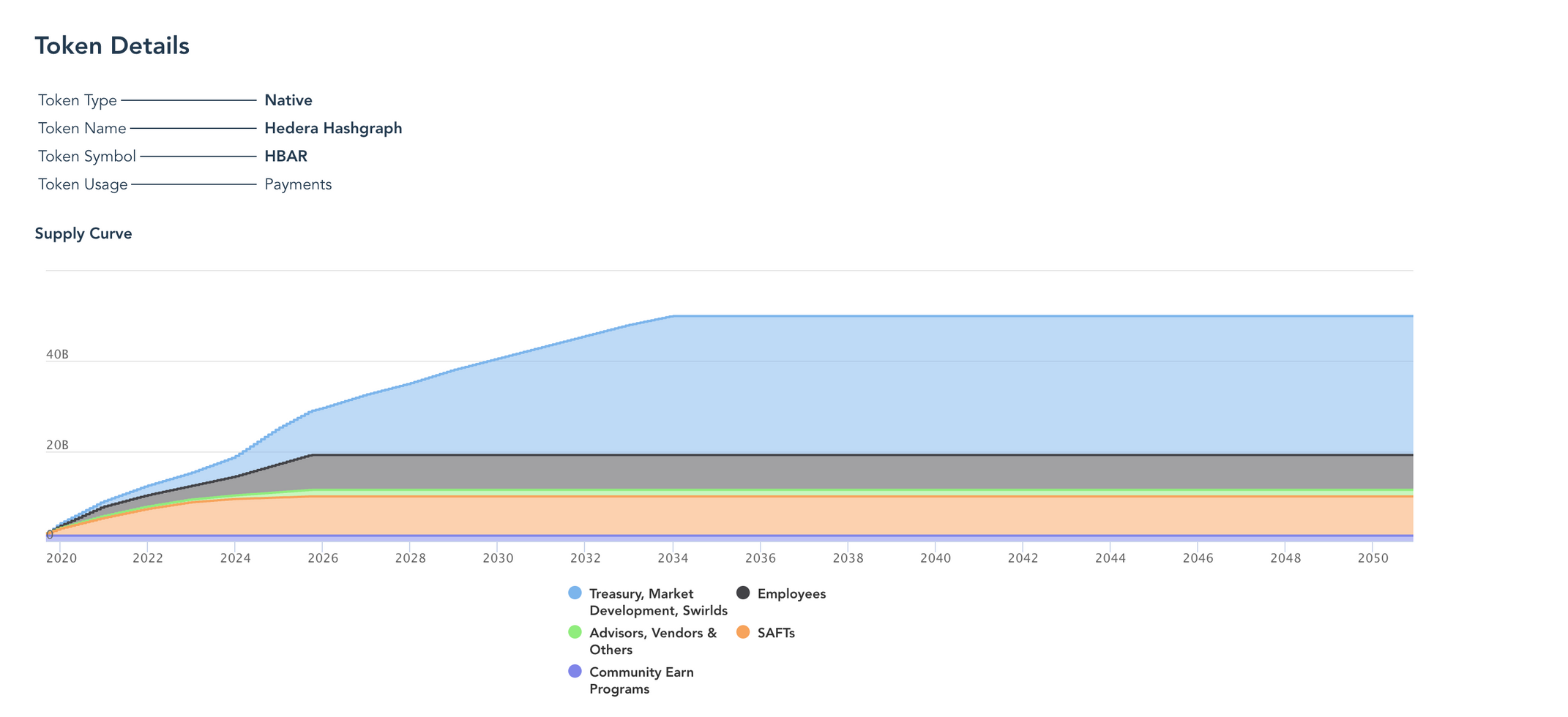
Task: Click the green Advisors legend color dot
Action: point(575,632)
